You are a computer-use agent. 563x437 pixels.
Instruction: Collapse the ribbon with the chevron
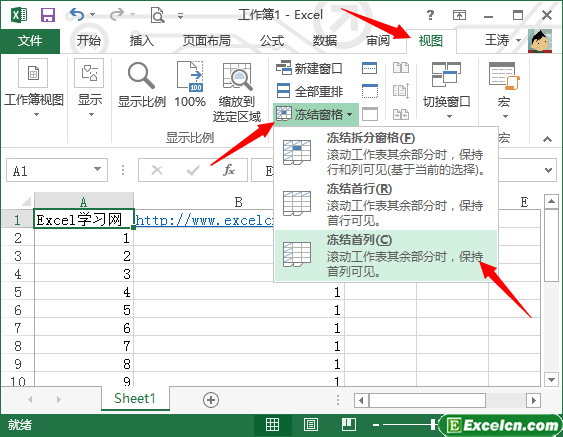[x=547, y=139]
